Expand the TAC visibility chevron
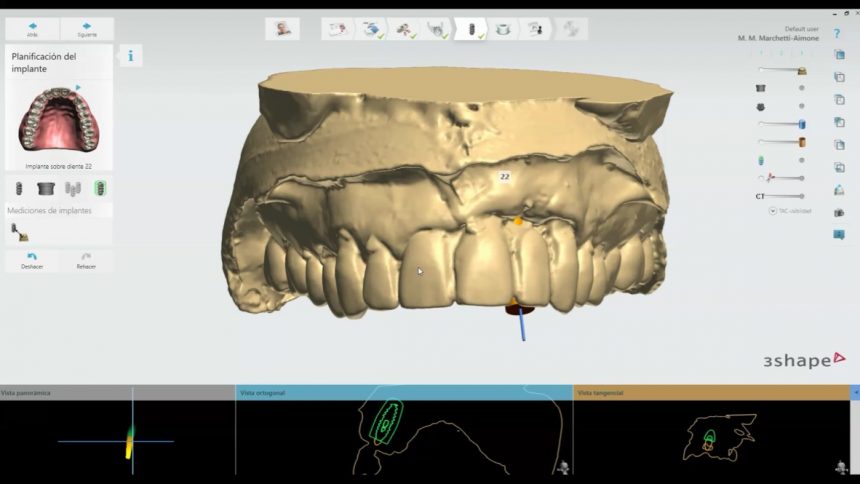 772,211
